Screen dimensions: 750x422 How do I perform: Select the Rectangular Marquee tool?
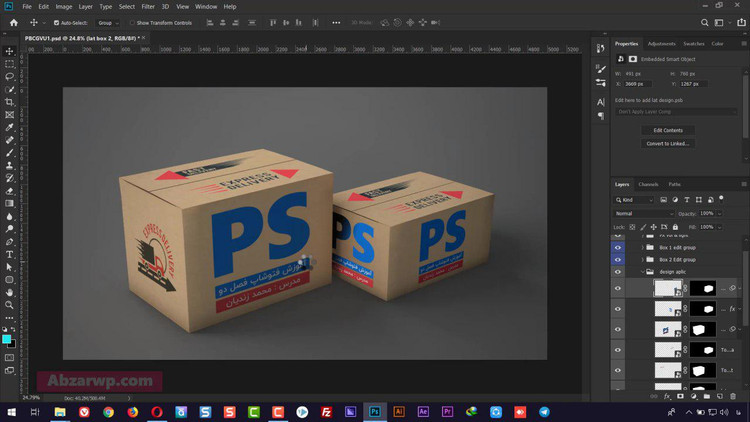coord(10,63)
